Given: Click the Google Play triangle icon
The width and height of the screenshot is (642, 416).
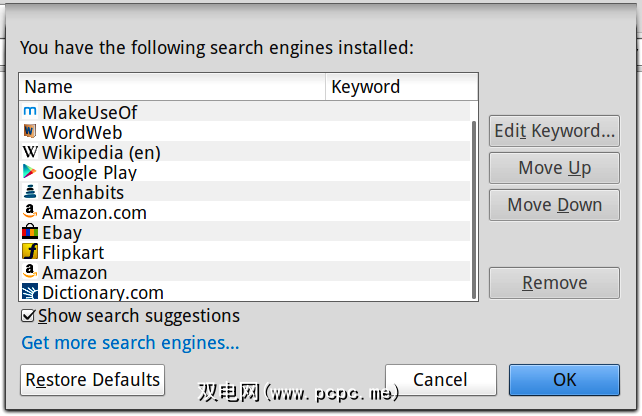Looking at the screenshot, I should (30, 172).
